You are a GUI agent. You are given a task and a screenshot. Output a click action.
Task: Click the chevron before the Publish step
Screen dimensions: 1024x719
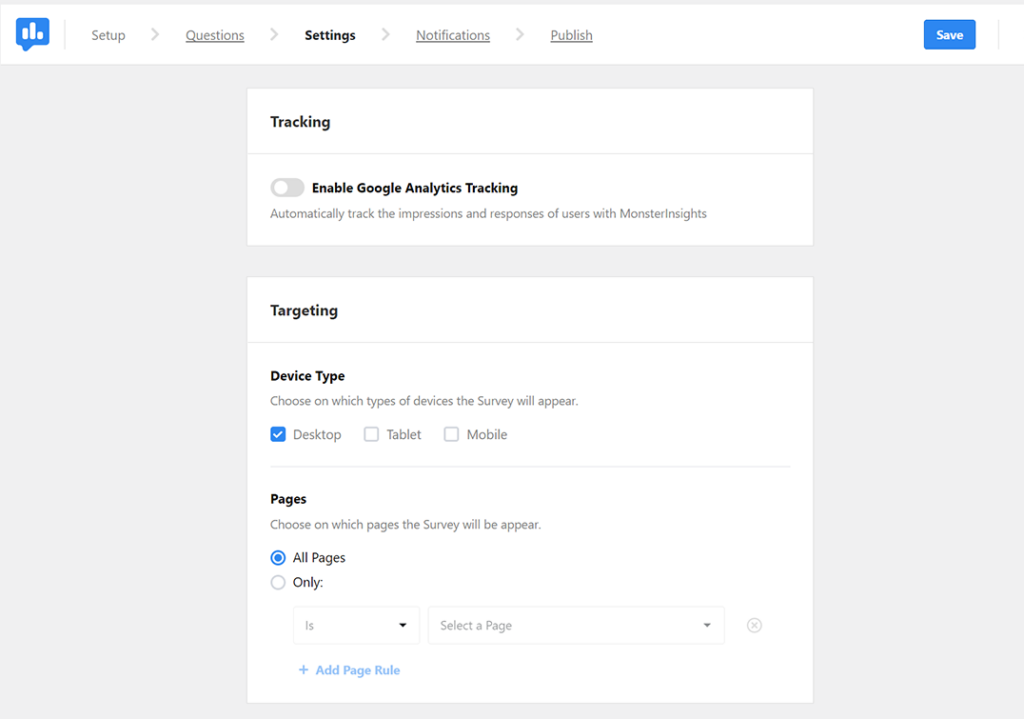coord(520,34)
